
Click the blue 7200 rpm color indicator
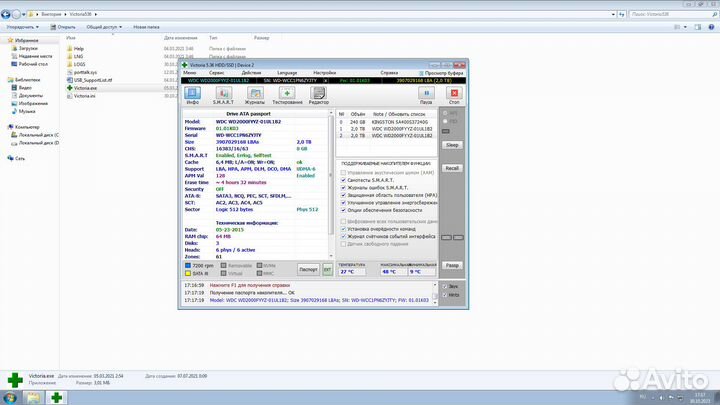coord(187,265)
